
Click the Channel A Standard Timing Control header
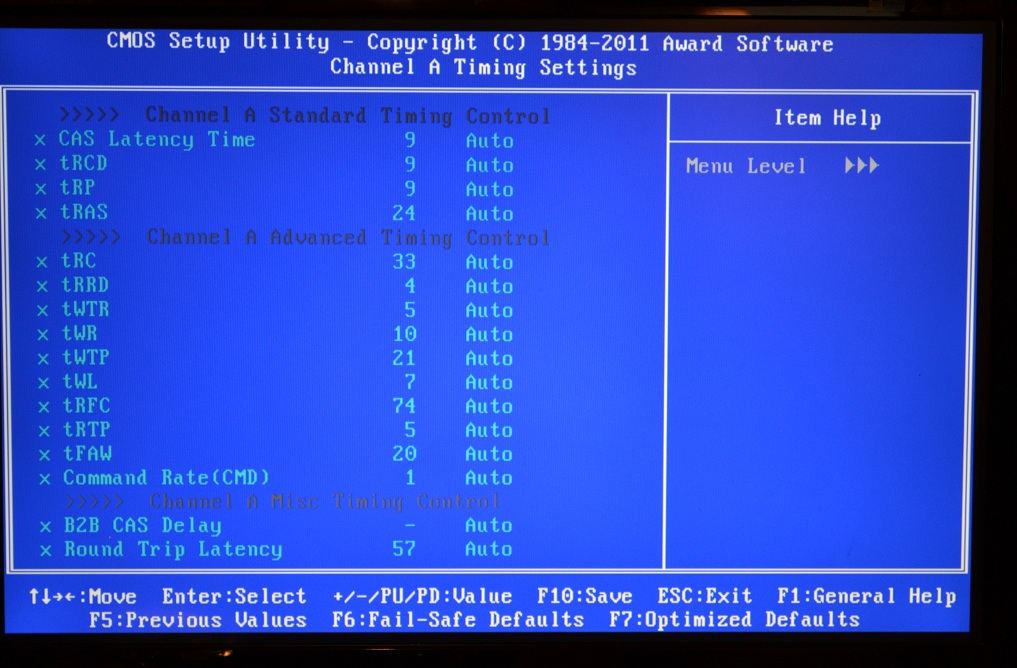point(305,115)
